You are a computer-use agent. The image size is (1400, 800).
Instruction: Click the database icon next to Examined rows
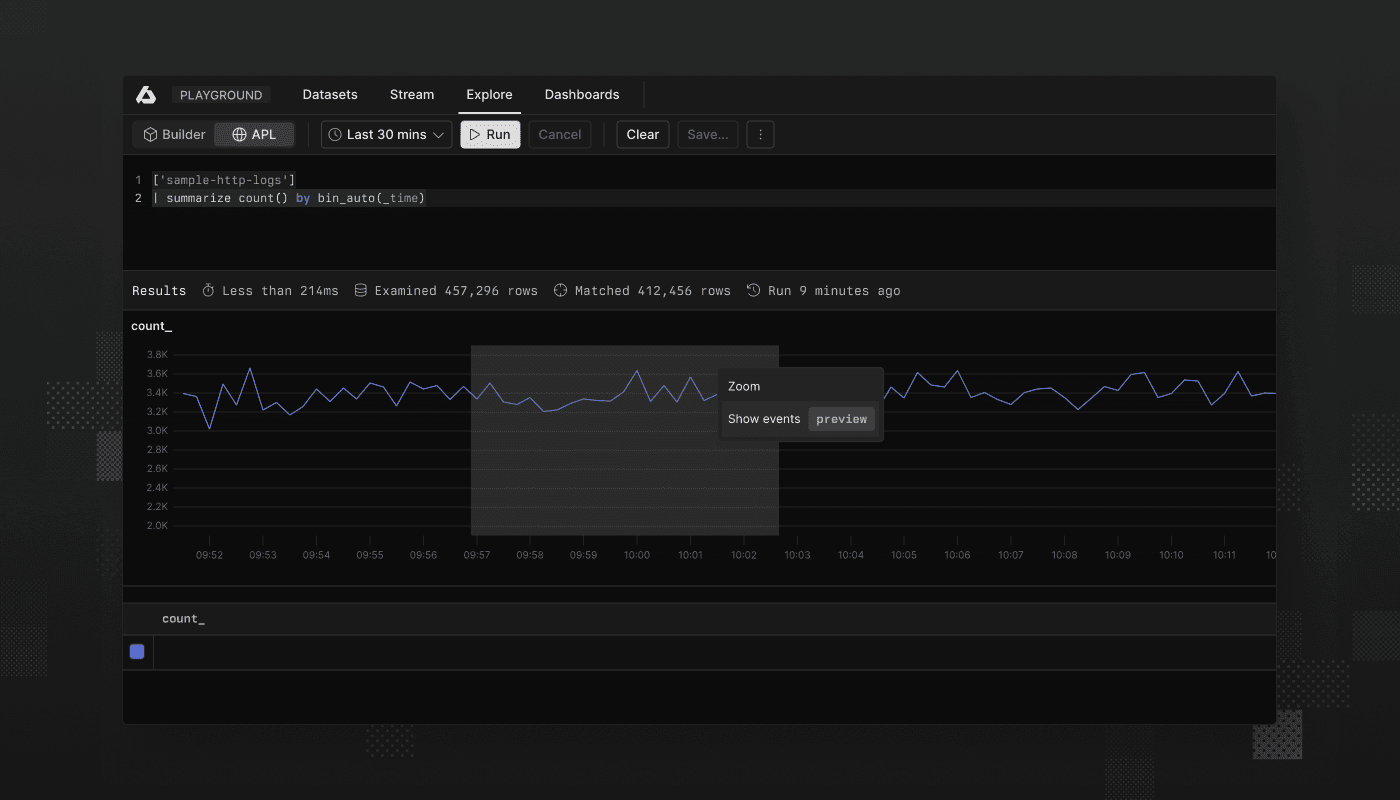click(360, 290)
